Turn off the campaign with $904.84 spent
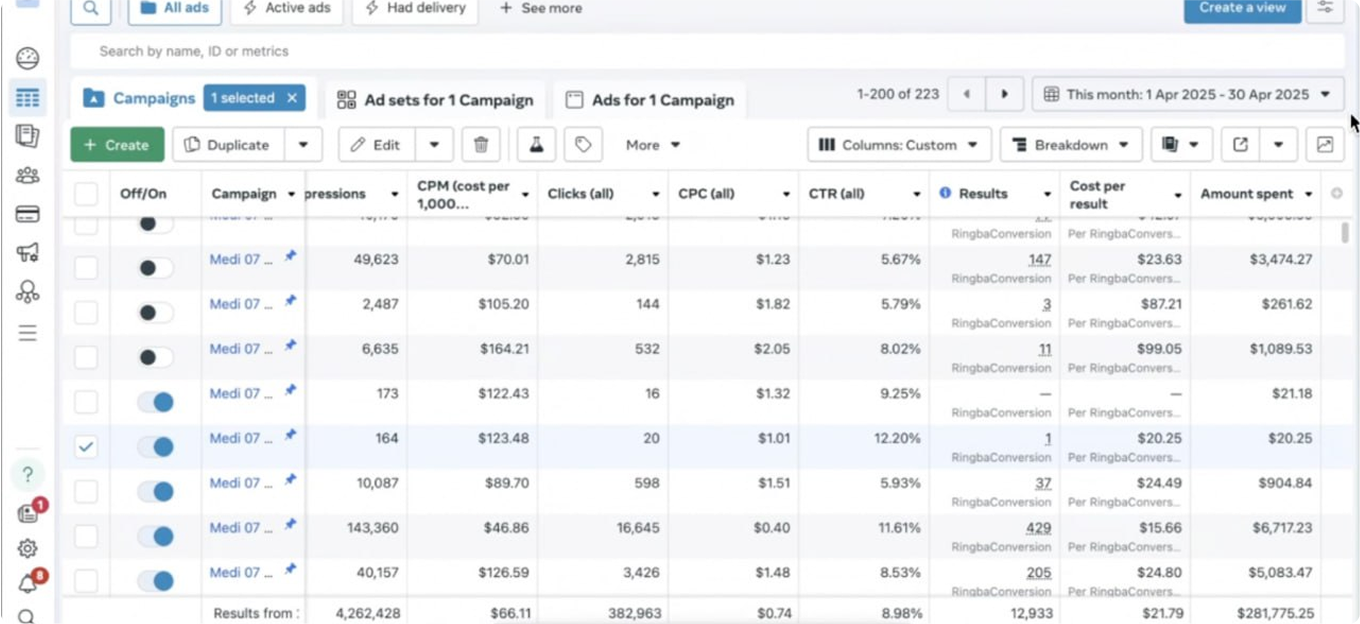The width and height of the screenshot is (1360, 624). (x=155, y=491)
